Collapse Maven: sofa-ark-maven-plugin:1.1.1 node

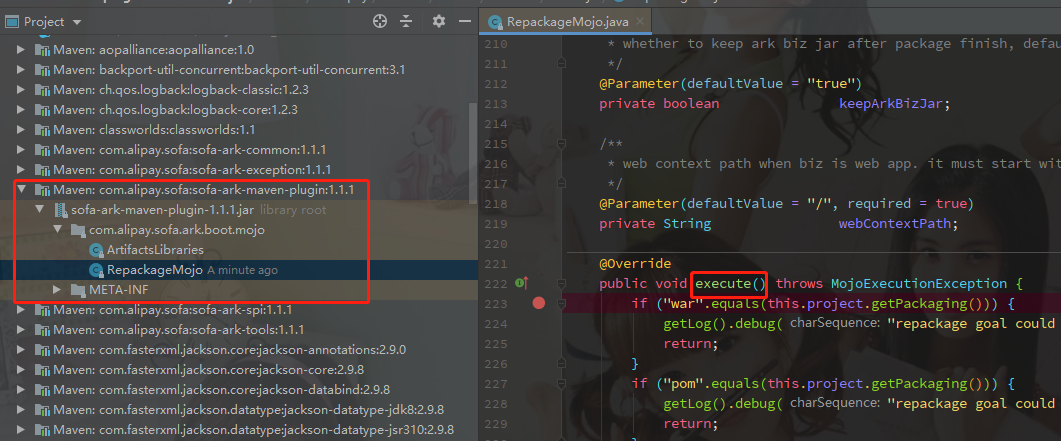(21, 190)
